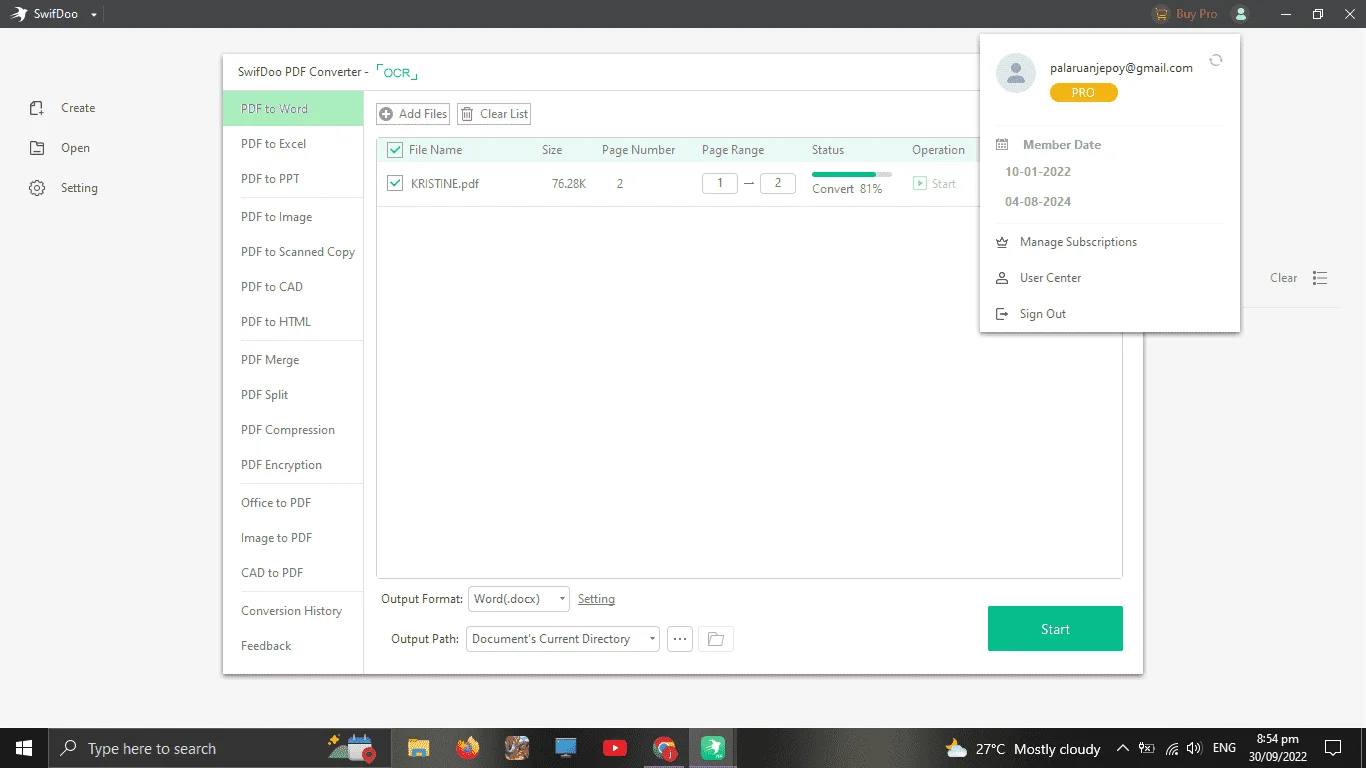This screenshot has width=1366, height=768.
Task: Click the green Start button
Action: [x=1055, y=629]
